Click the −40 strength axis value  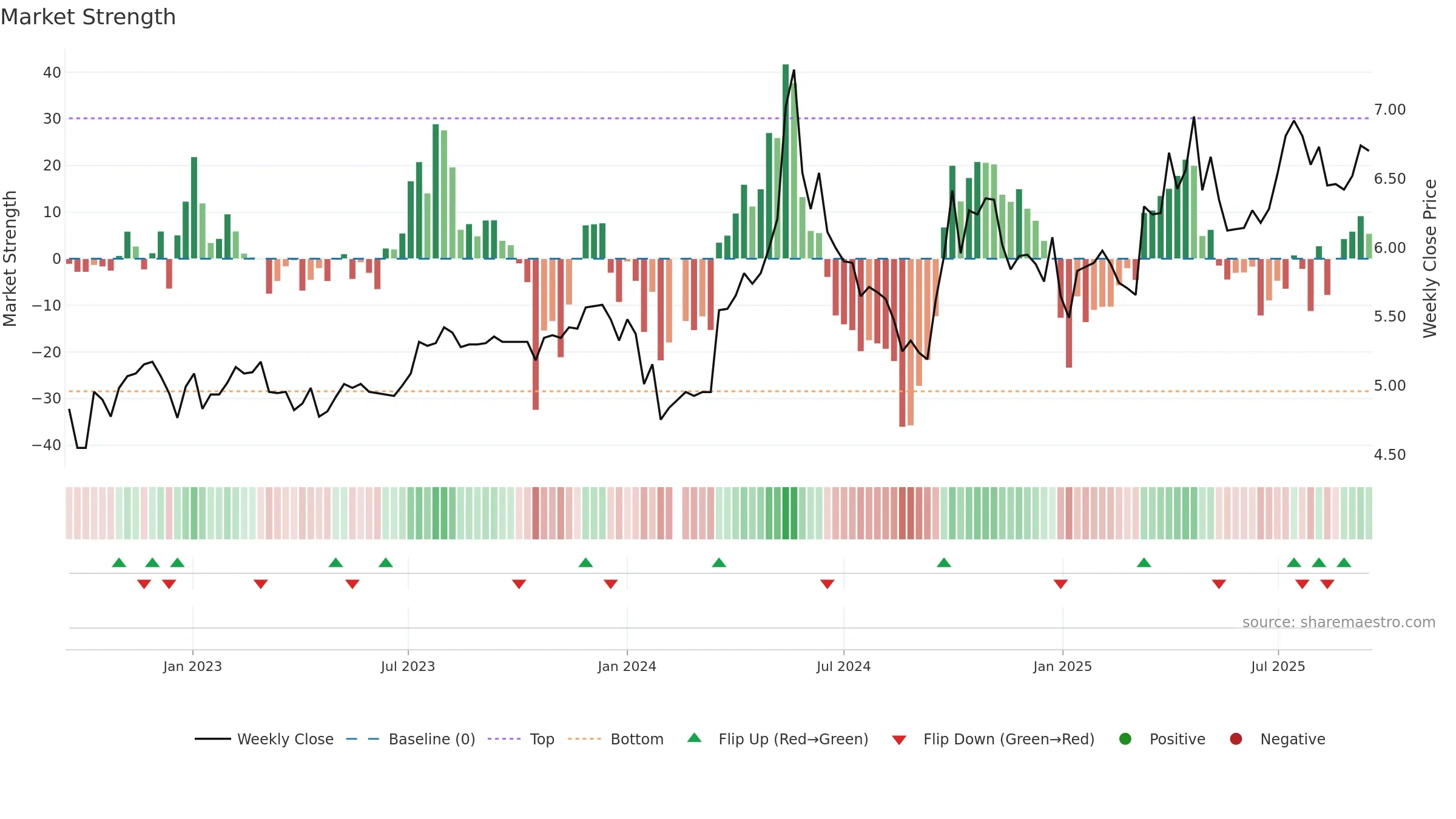point(47,445)
